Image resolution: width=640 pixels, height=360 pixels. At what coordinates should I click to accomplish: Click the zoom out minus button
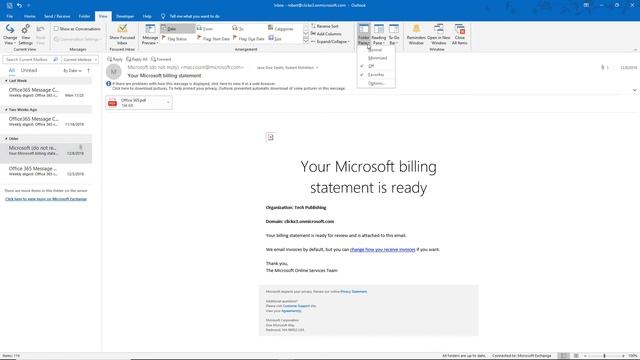tap(585, 356)
